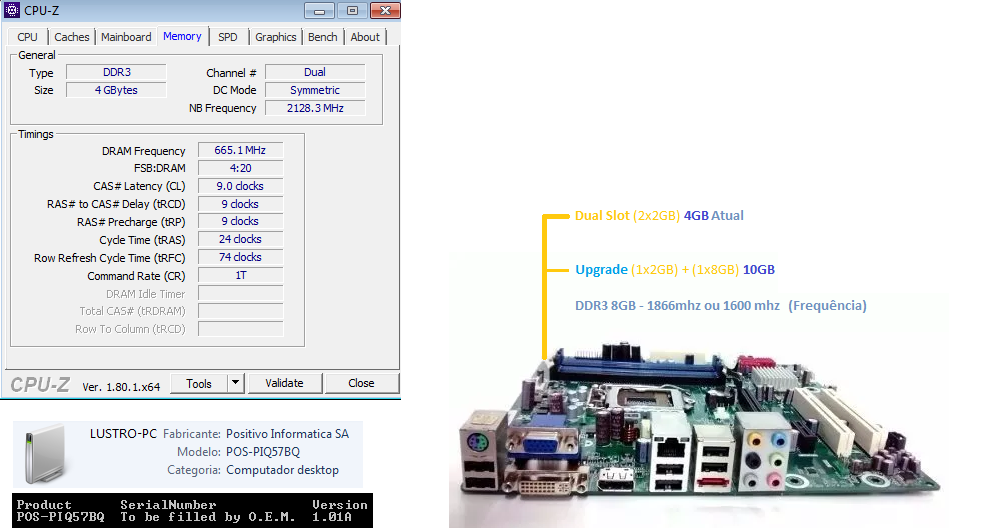Click the Upgrade 10GB label
Image resolution: width=1005 pixels, height=528 pixels.
pyautogui.click(x=675, y=270)
